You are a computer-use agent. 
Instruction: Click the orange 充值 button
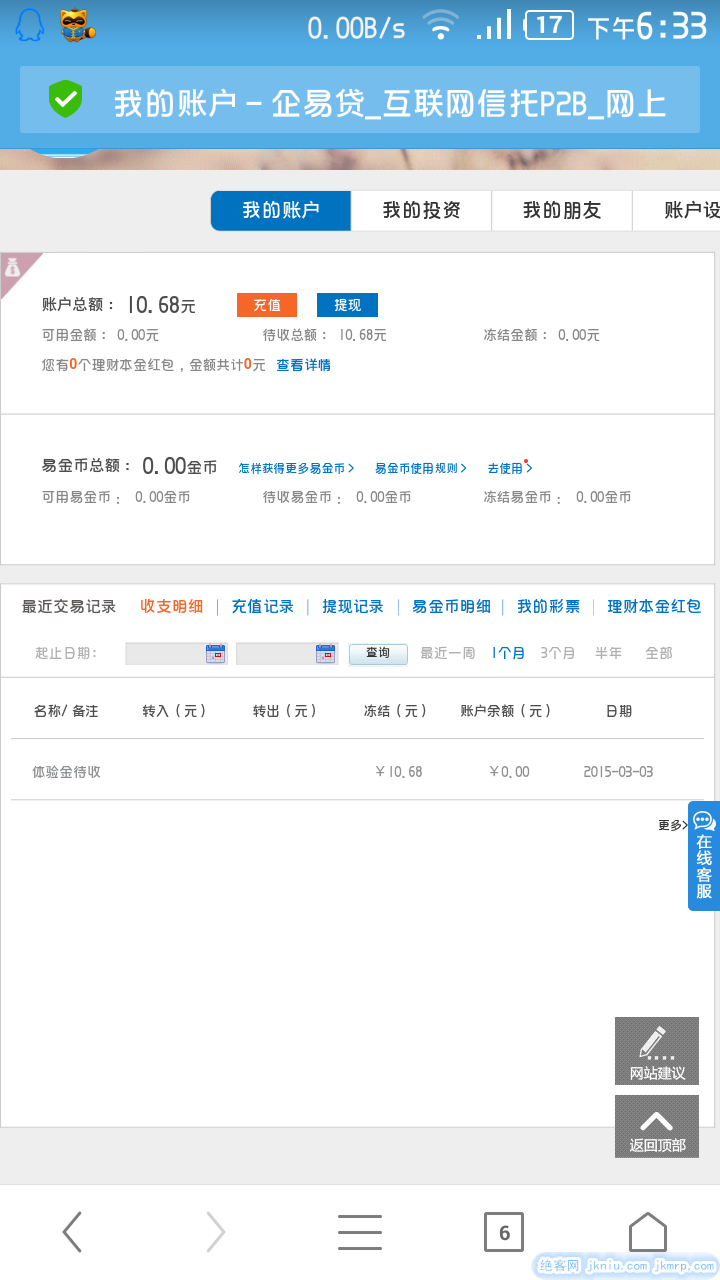pos(267,305)
